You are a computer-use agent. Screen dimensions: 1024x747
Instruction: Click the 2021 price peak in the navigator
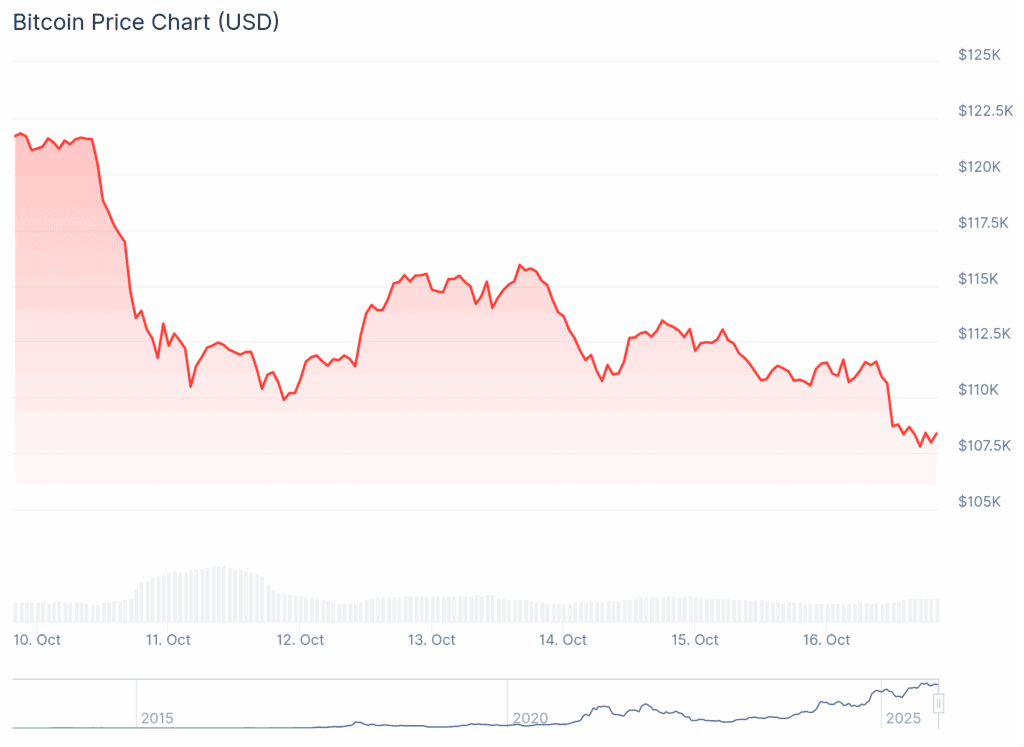pyautogui.click(x=602, y=707)
